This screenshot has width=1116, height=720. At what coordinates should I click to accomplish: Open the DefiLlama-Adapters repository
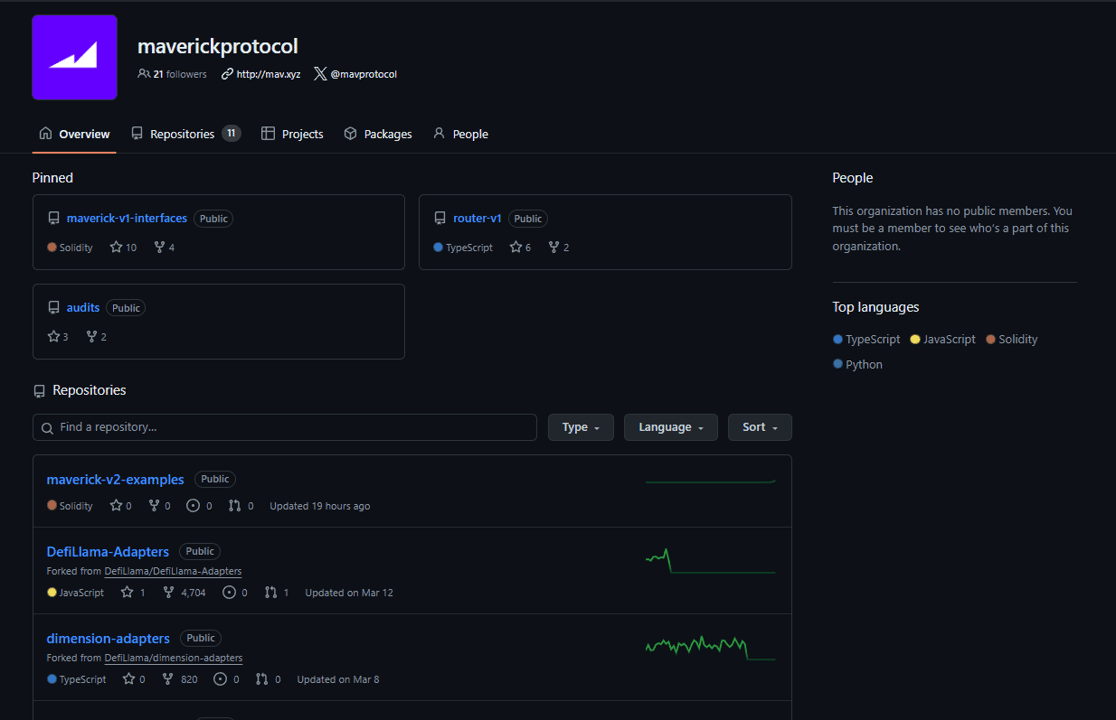107,551
